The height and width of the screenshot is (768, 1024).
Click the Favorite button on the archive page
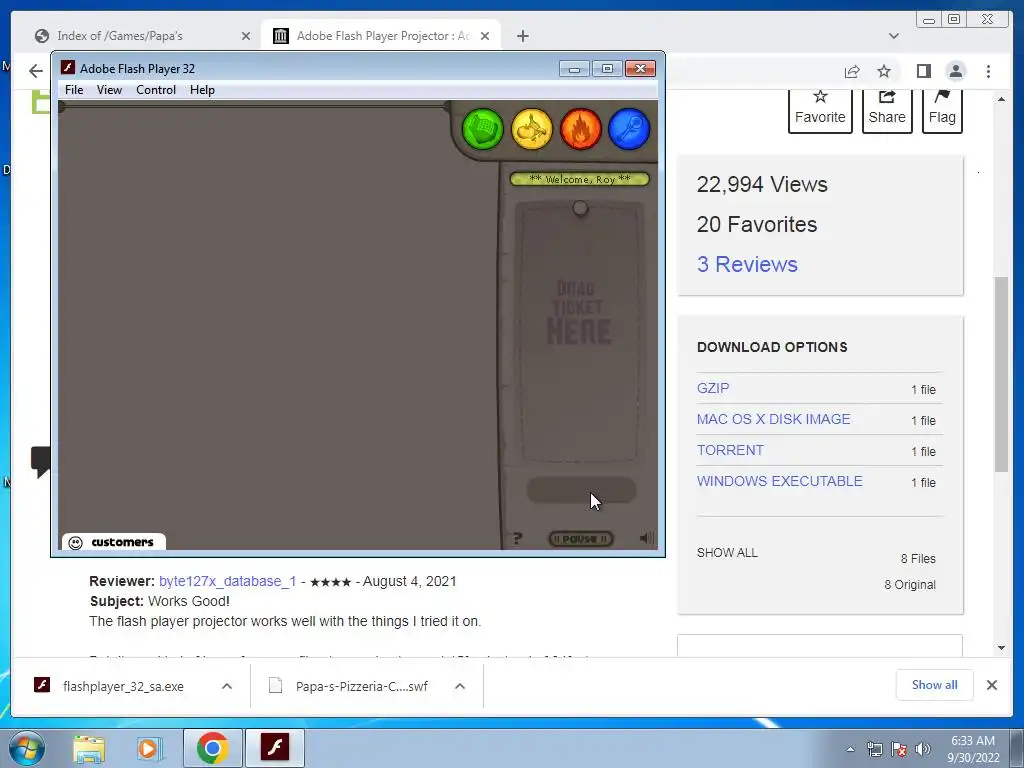pyautogui.click(x=820, y=111)
